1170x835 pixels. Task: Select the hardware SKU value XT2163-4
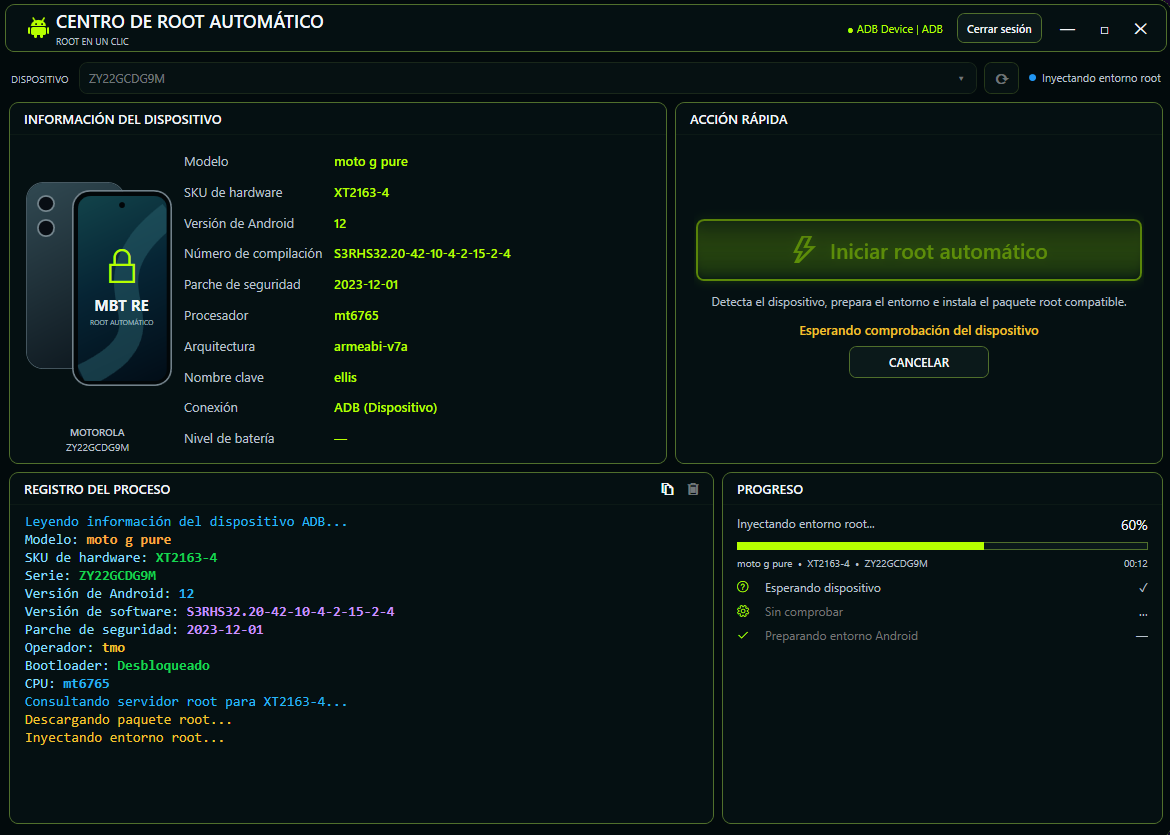(x=361, y=193)
